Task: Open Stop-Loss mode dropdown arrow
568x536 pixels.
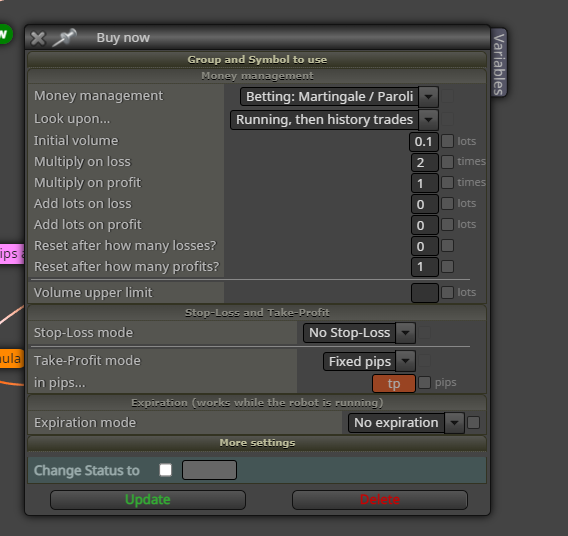Action: (x=405, y=333)
